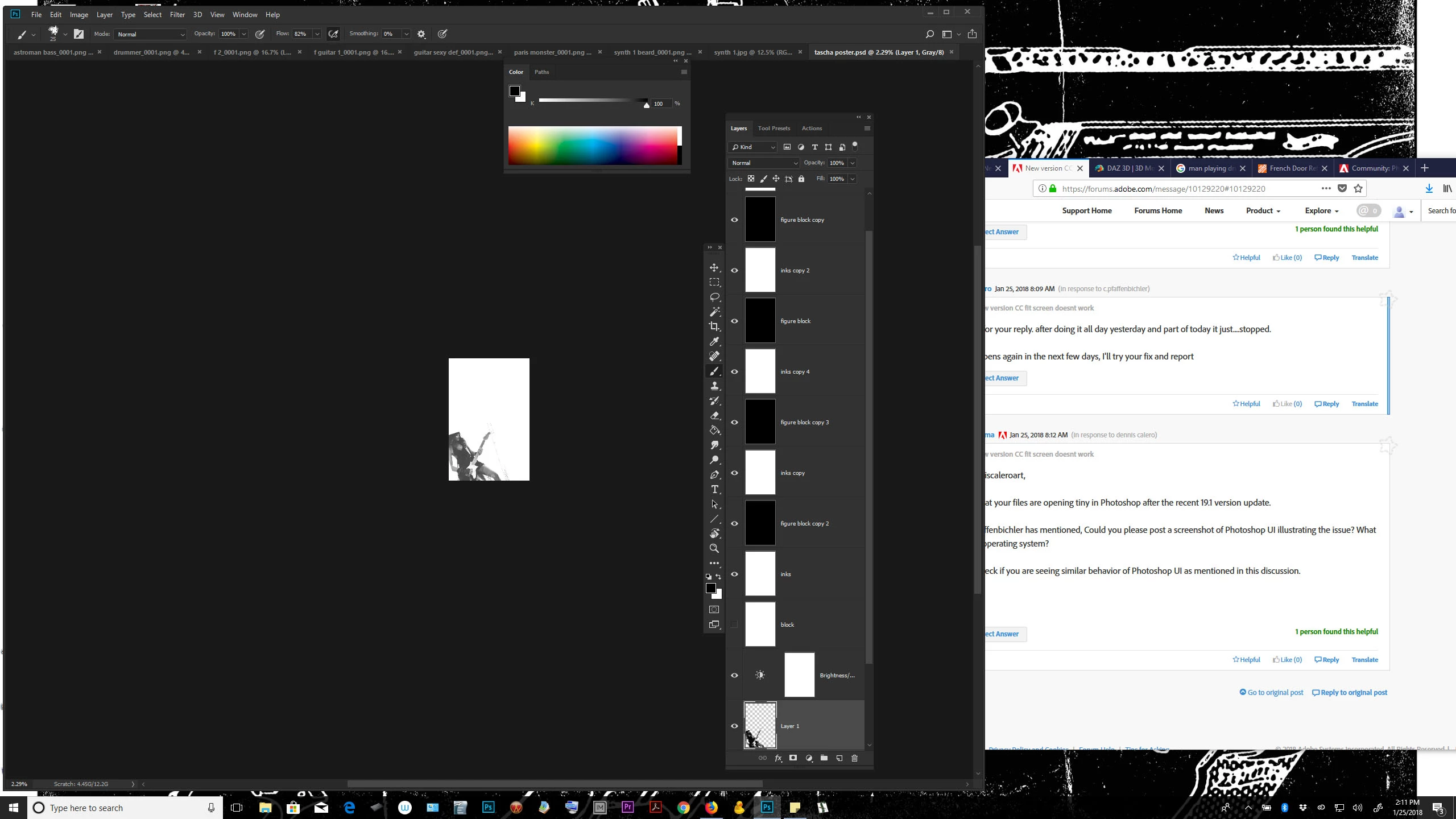The width and height of the screenshot is (1456, 819).
Task: Expand the layer Kind filter dropdown
Action: [752, 147]
